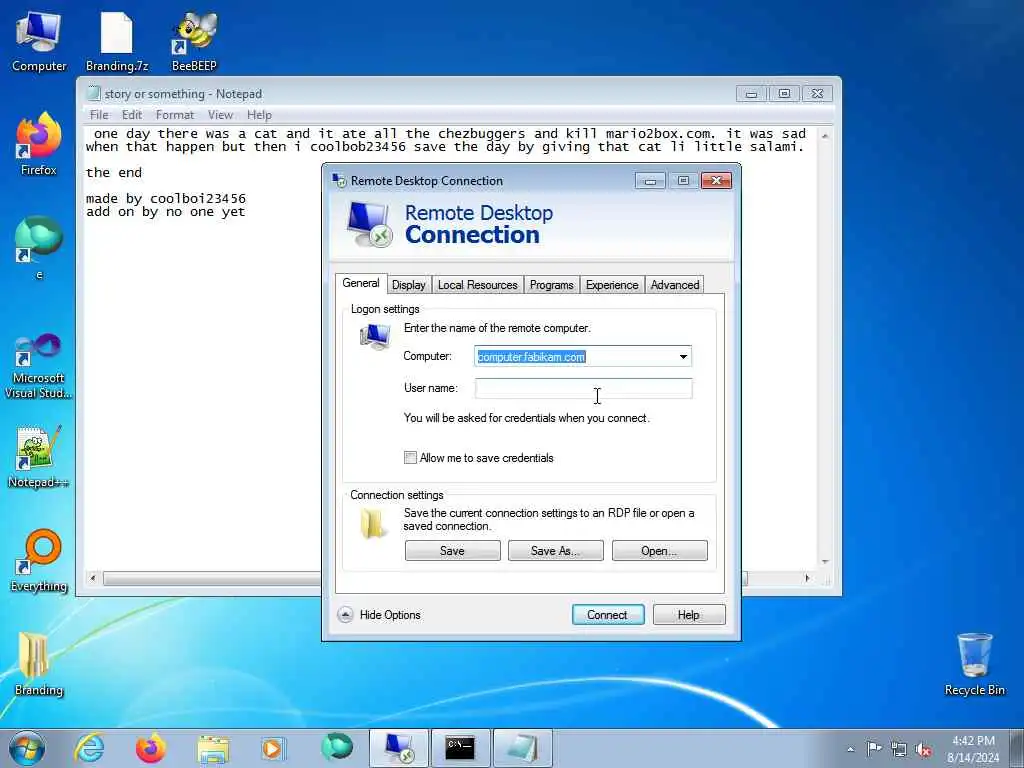Click the Save As... button
1024x768 pixels.
click(556, 551)
